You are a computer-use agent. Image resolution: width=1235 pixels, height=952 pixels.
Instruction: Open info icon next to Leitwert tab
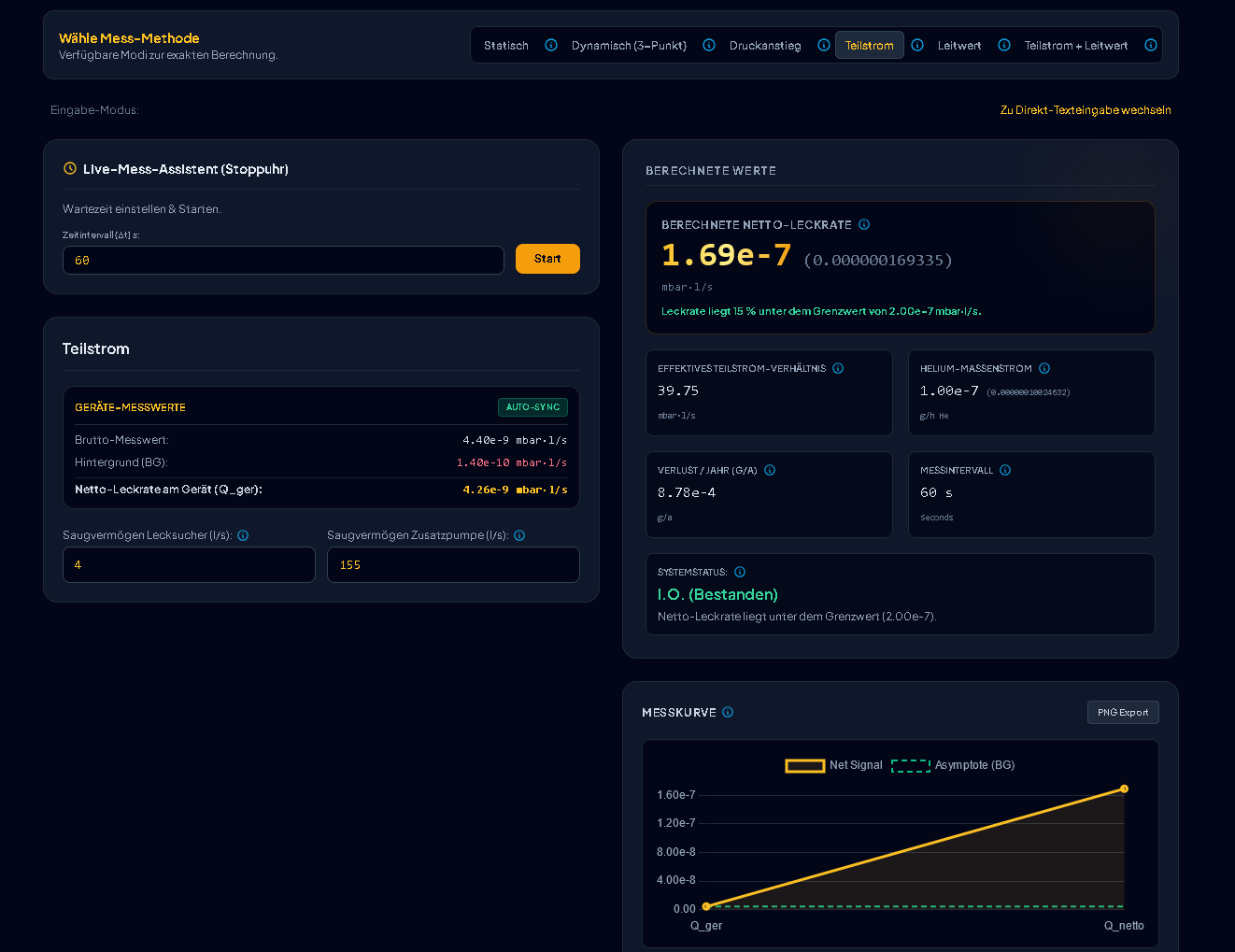(x=1004, y=45)
